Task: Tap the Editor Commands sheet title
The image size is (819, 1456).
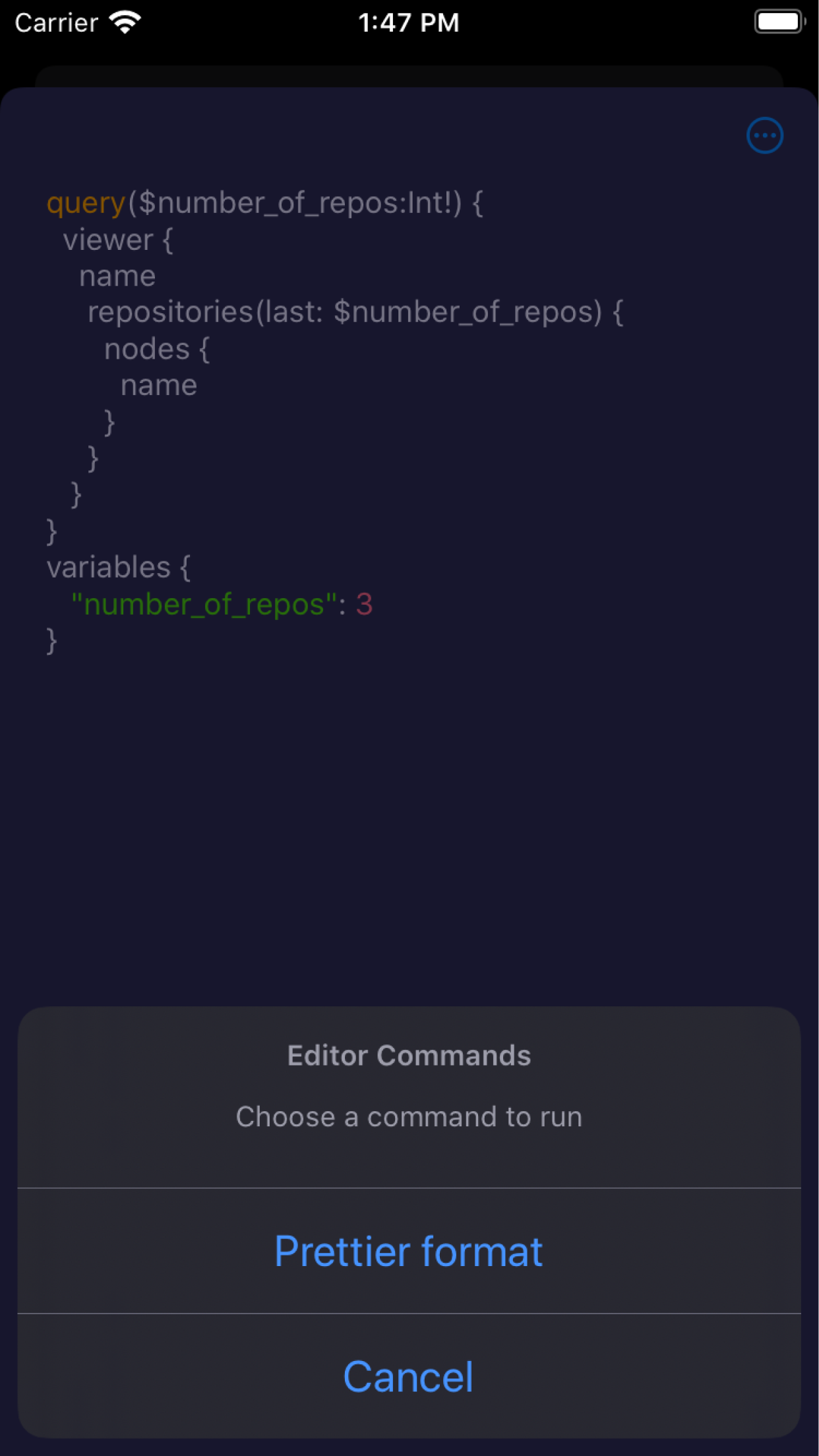Action: pos(409,1055)
